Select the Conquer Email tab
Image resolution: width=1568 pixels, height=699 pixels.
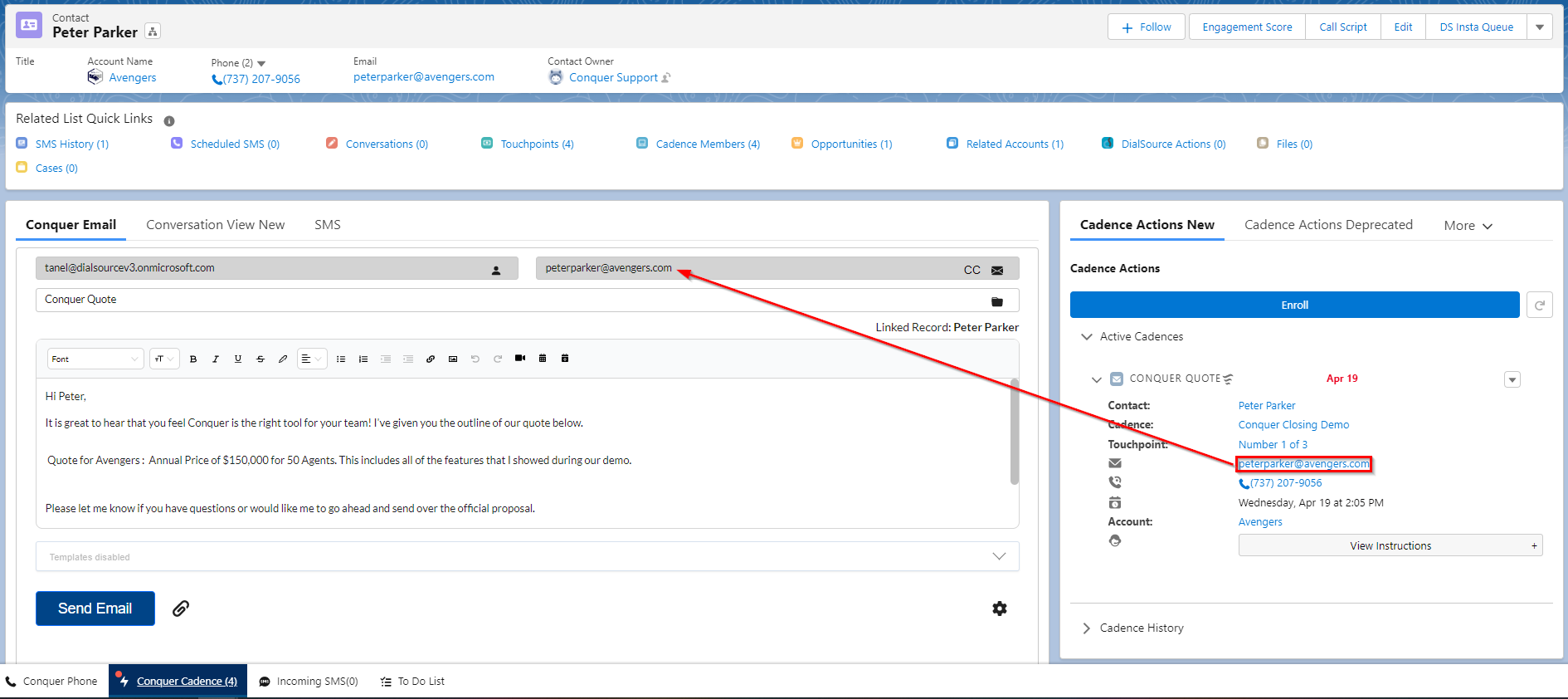pyautogui.click(x=71, y=225)
